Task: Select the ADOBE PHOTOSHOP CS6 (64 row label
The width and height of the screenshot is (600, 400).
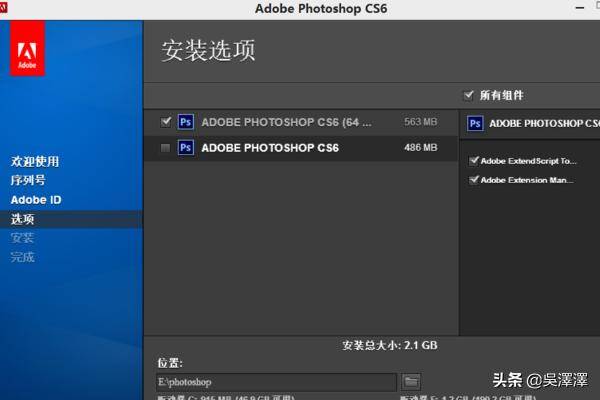Action: tap(286, 122)
